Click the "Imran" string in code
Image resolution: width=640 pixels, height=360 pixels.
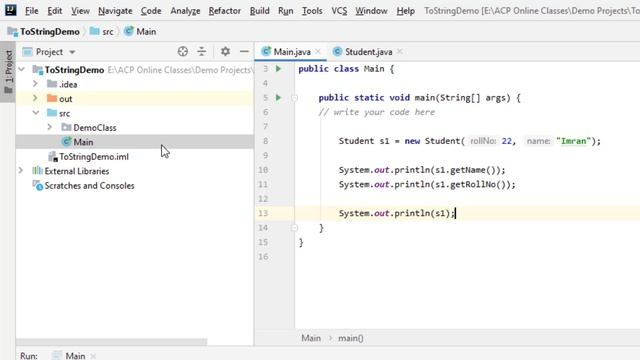573,141
